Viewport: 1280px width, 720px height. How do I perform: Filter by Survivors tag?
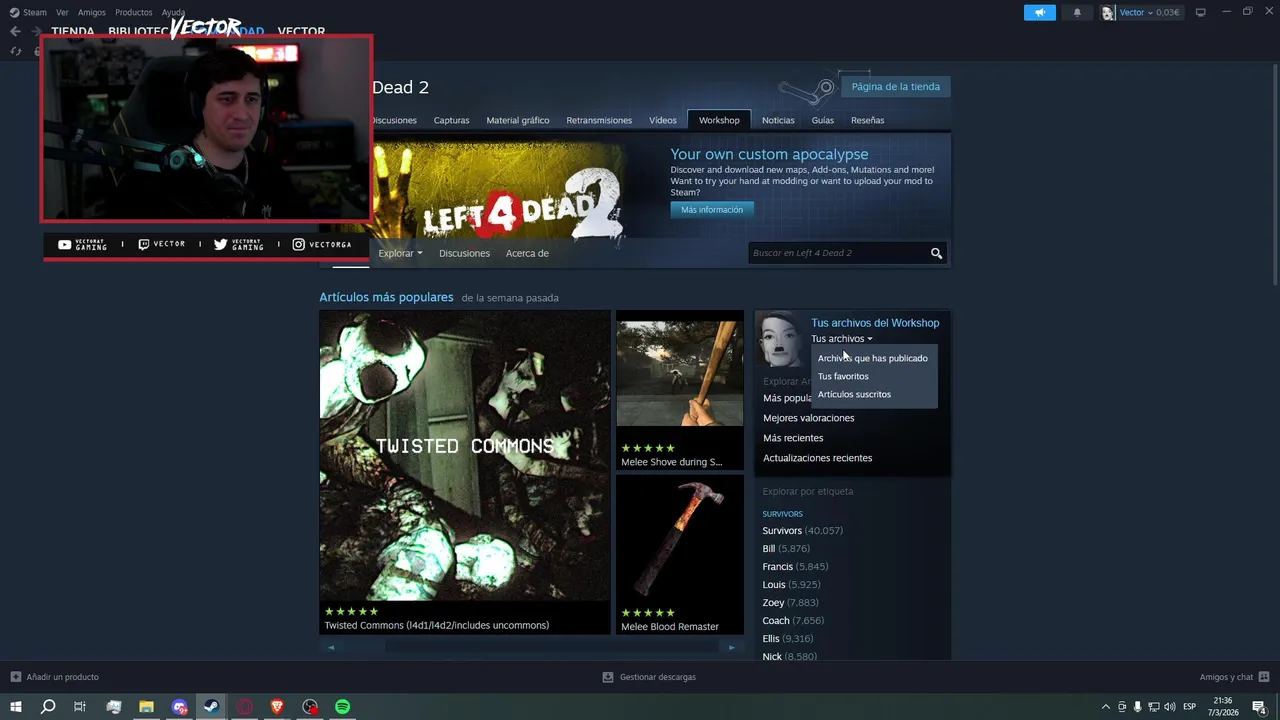click(x=802, y=531)
